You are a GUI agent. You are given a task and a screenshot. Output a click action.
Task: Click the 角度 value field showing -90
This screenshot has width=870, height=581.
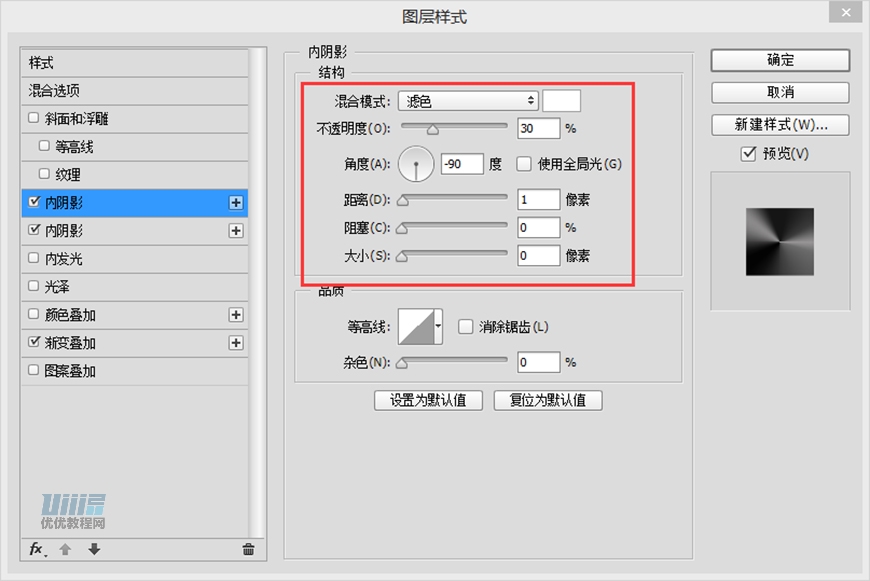click(462, 164)
